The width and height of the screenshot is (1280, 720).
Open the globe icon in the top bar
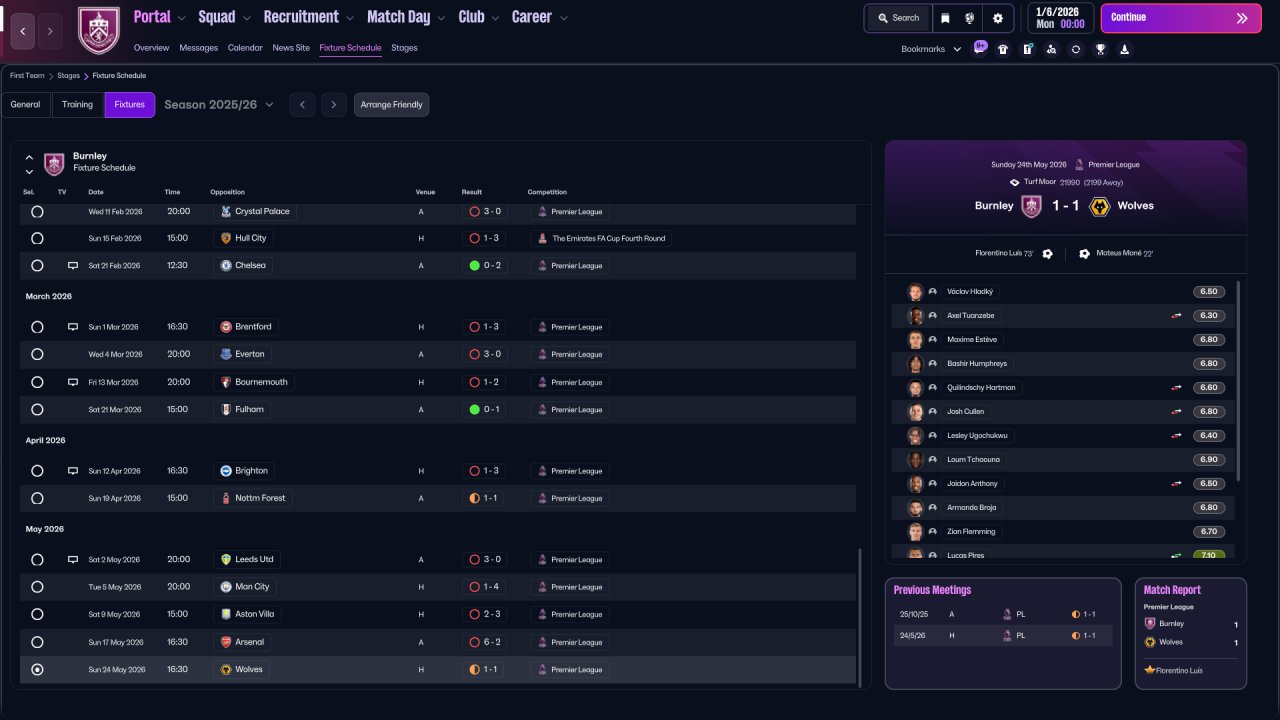pos(970,18)
